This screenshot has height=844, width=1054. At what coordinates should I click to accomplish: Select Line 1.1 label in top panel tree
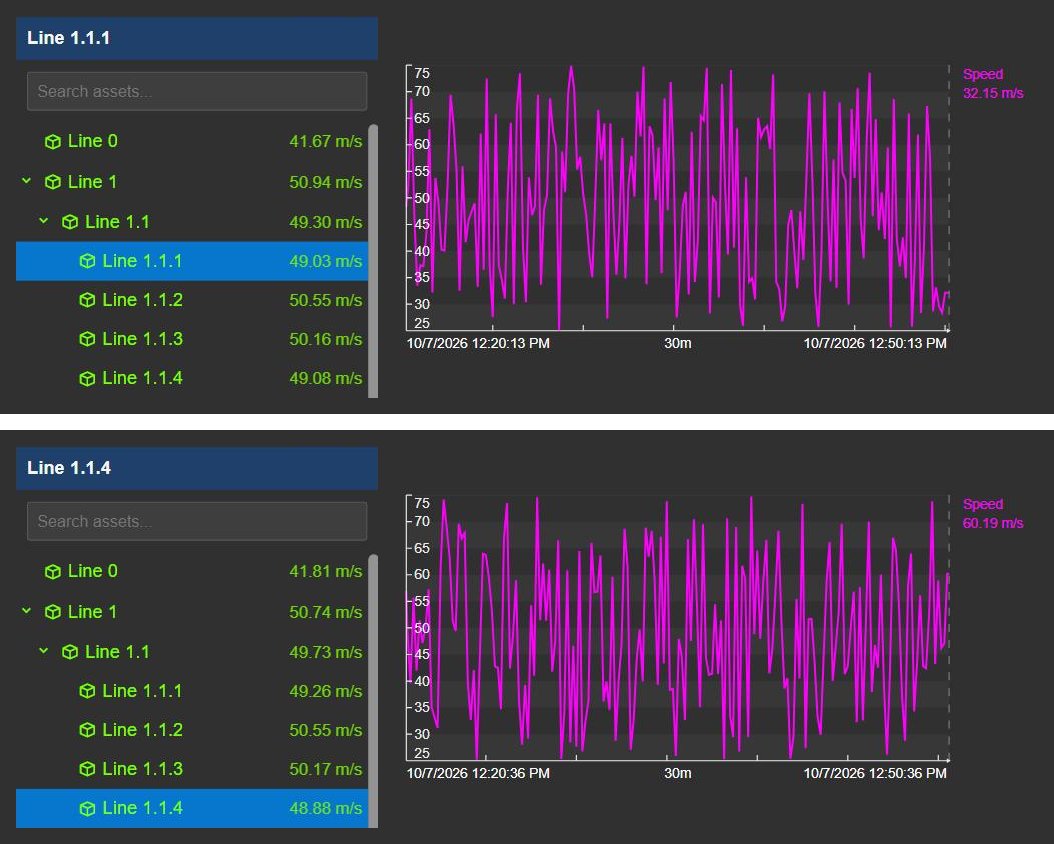(117, 222)
